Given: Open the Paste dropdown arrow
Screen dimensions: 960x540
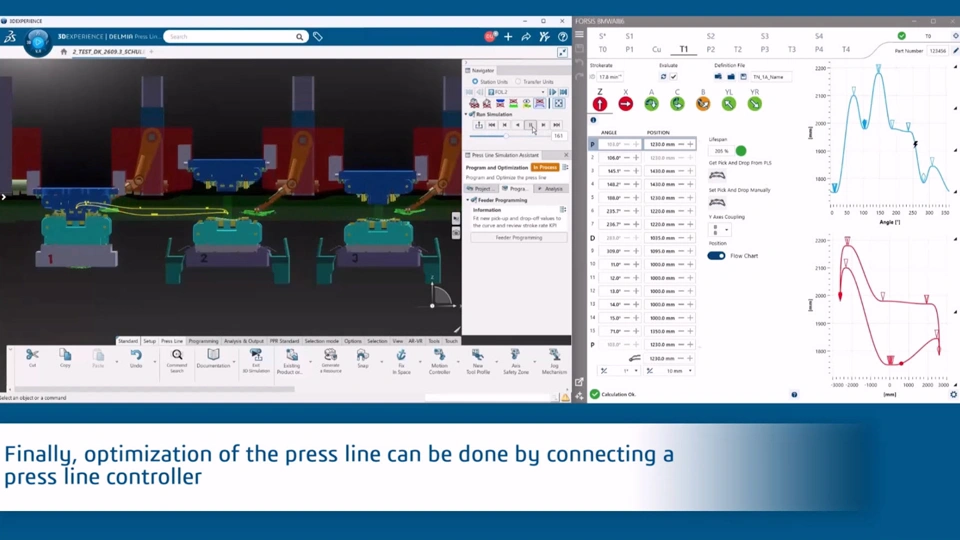Looking at the screenshot, I should point(116,362).
